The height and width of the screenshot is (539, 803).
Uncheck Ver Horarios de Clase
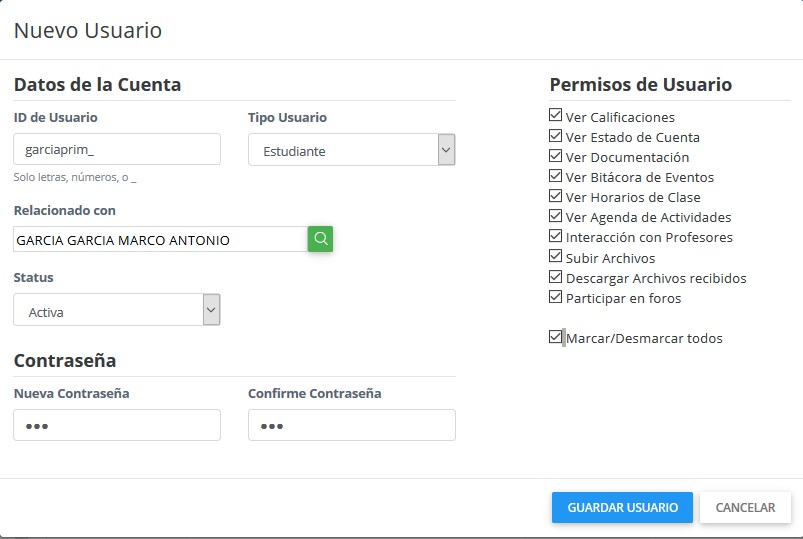556,196
